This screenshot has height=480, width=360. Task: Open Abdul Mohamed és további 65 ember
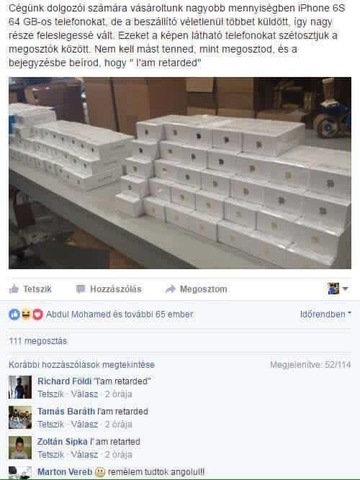coord(119,314)
